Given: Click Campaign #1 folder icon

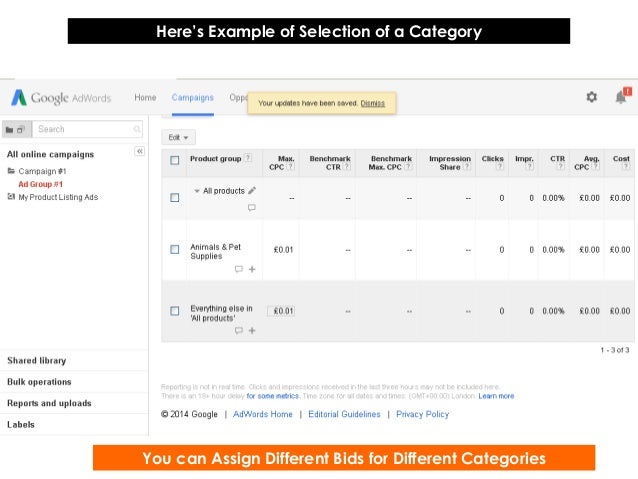Looking at the screenshot, I should 11,171.
